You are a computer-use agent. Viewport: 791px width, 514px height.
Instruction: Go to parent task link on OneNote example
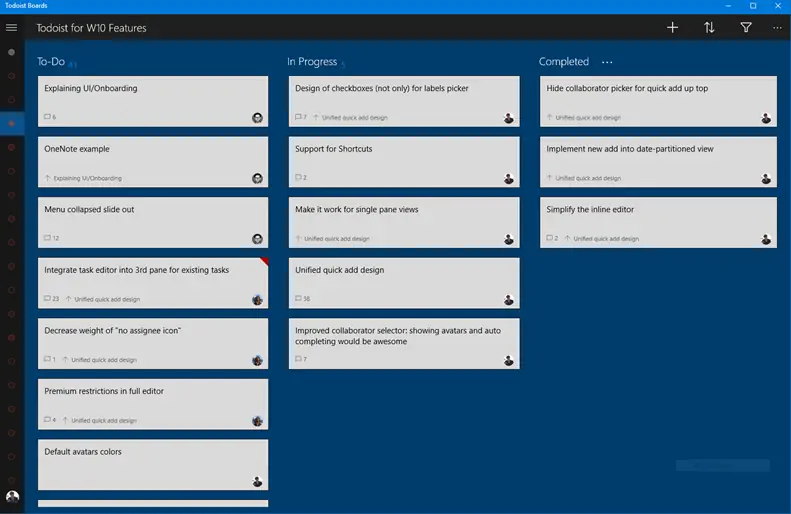click(x=83, y=178)
